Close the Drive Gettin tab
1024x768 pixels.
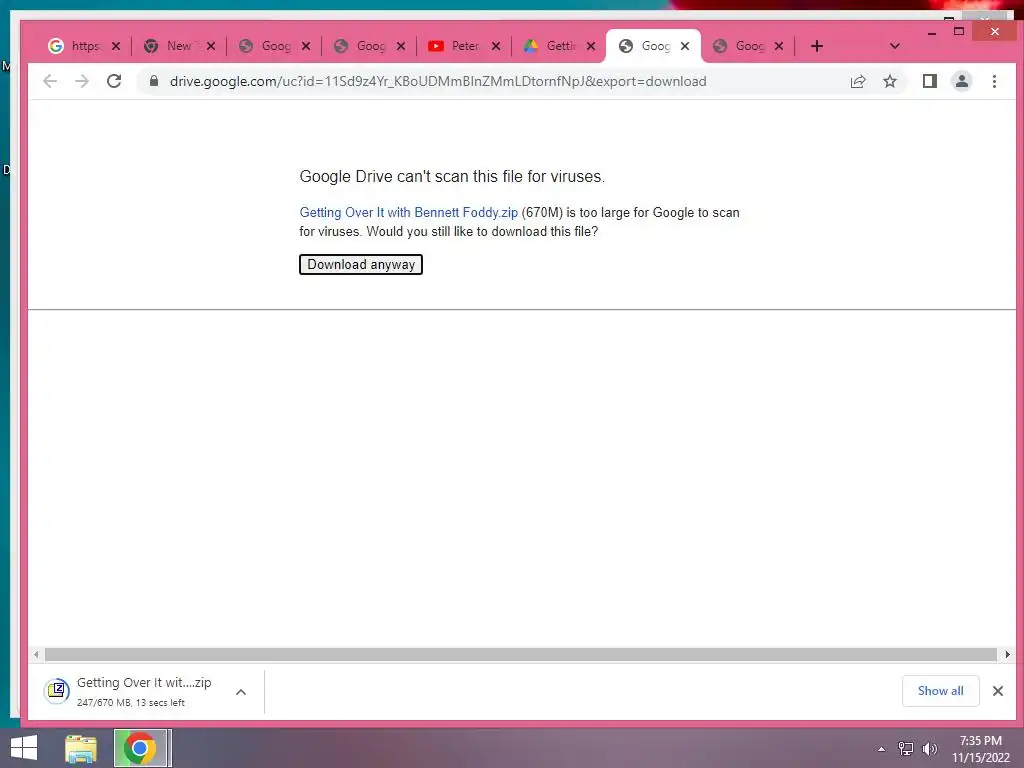click(590, 46)
